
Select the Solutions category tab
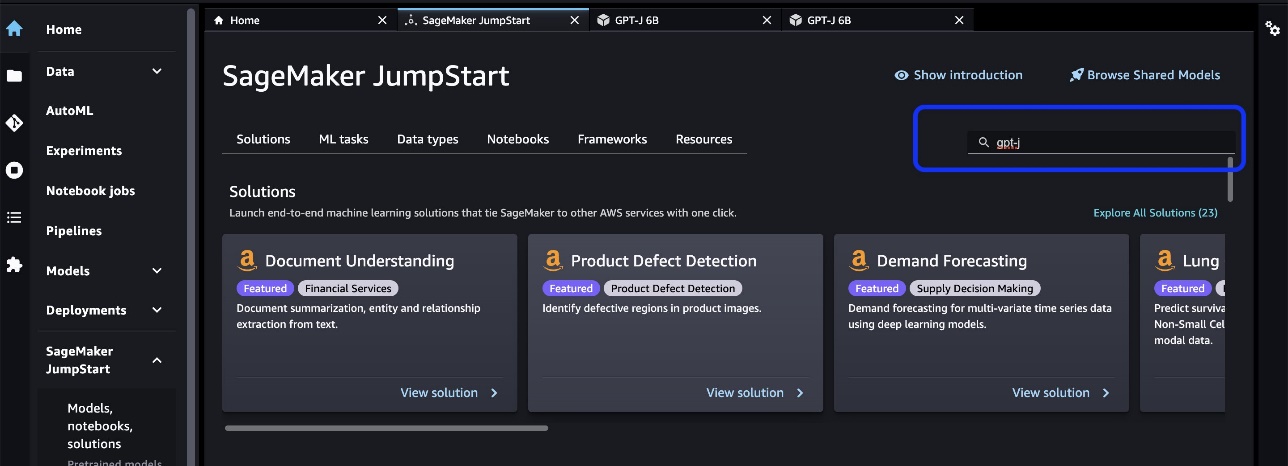263,139
